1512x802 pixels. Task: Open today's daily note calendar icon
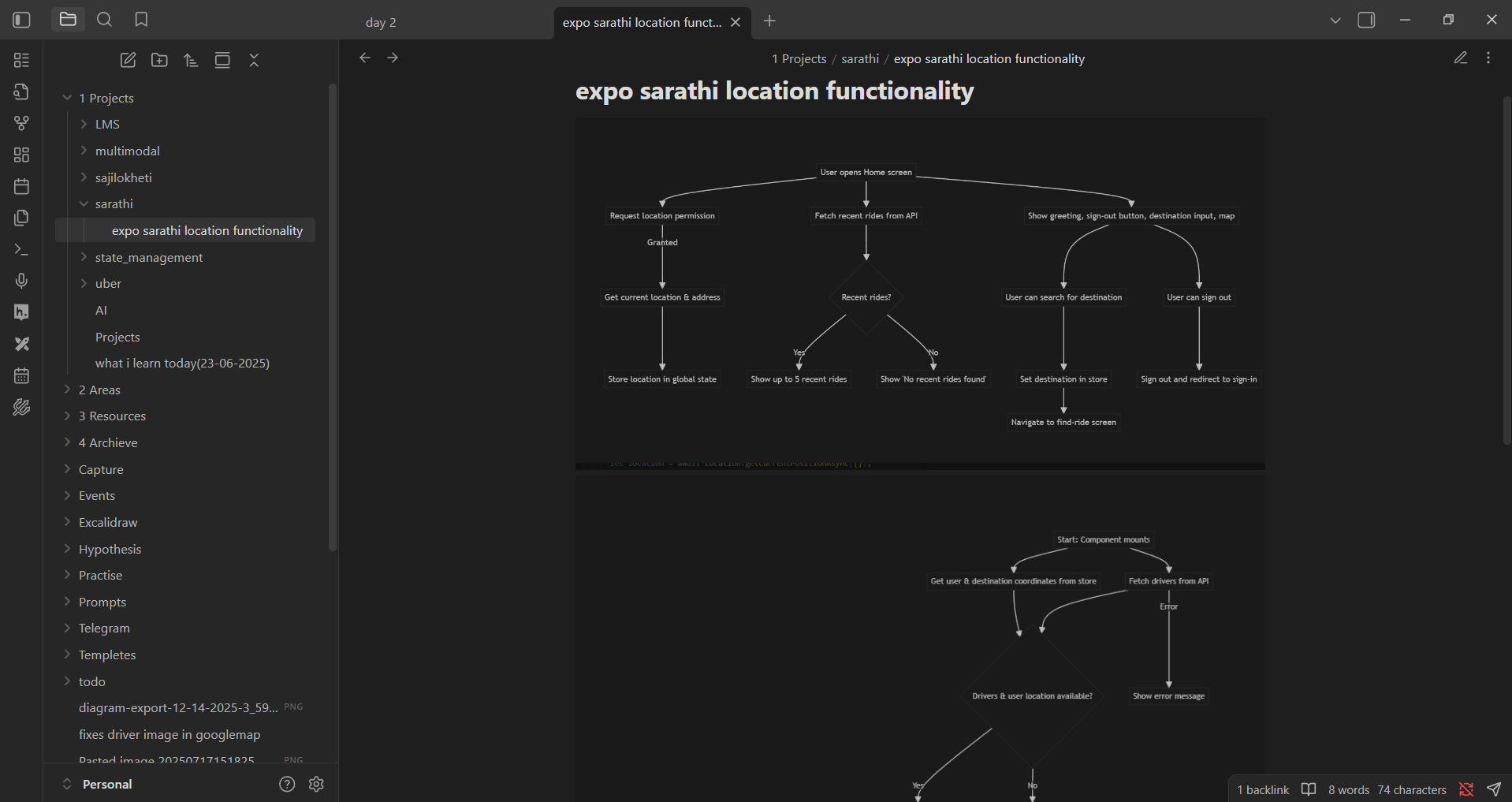(x=21, y=186)
